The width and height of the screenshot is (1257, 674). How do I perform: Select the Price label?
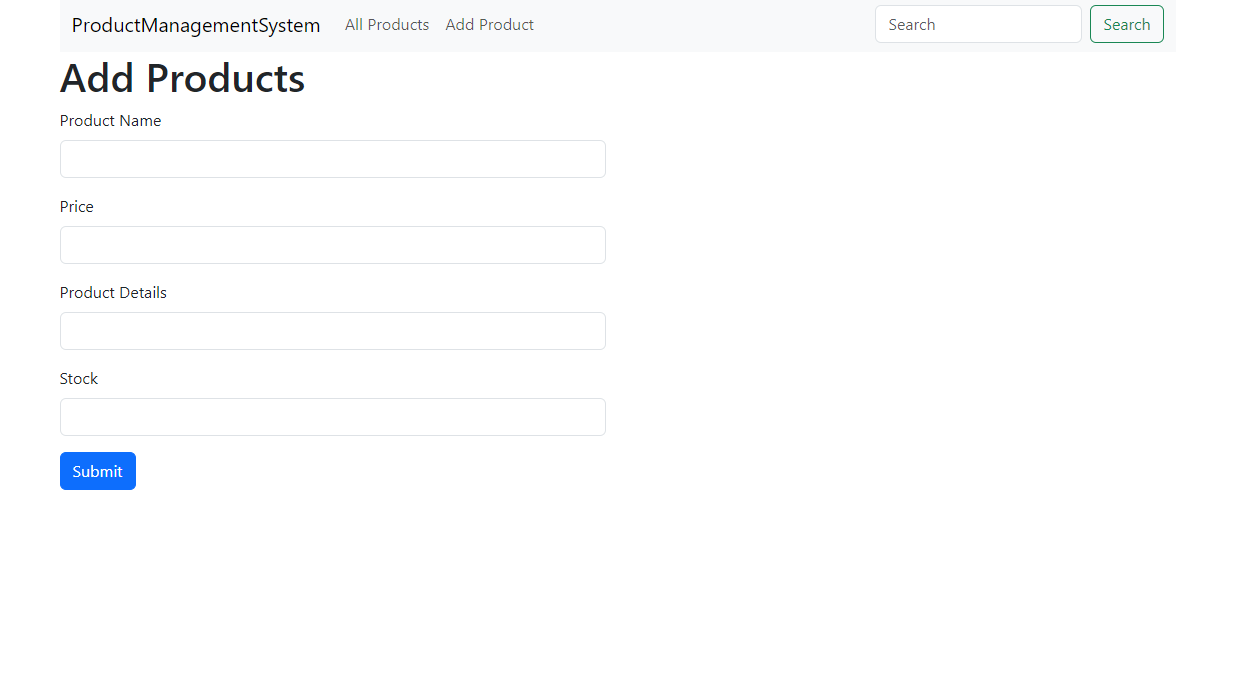point(76,206)
